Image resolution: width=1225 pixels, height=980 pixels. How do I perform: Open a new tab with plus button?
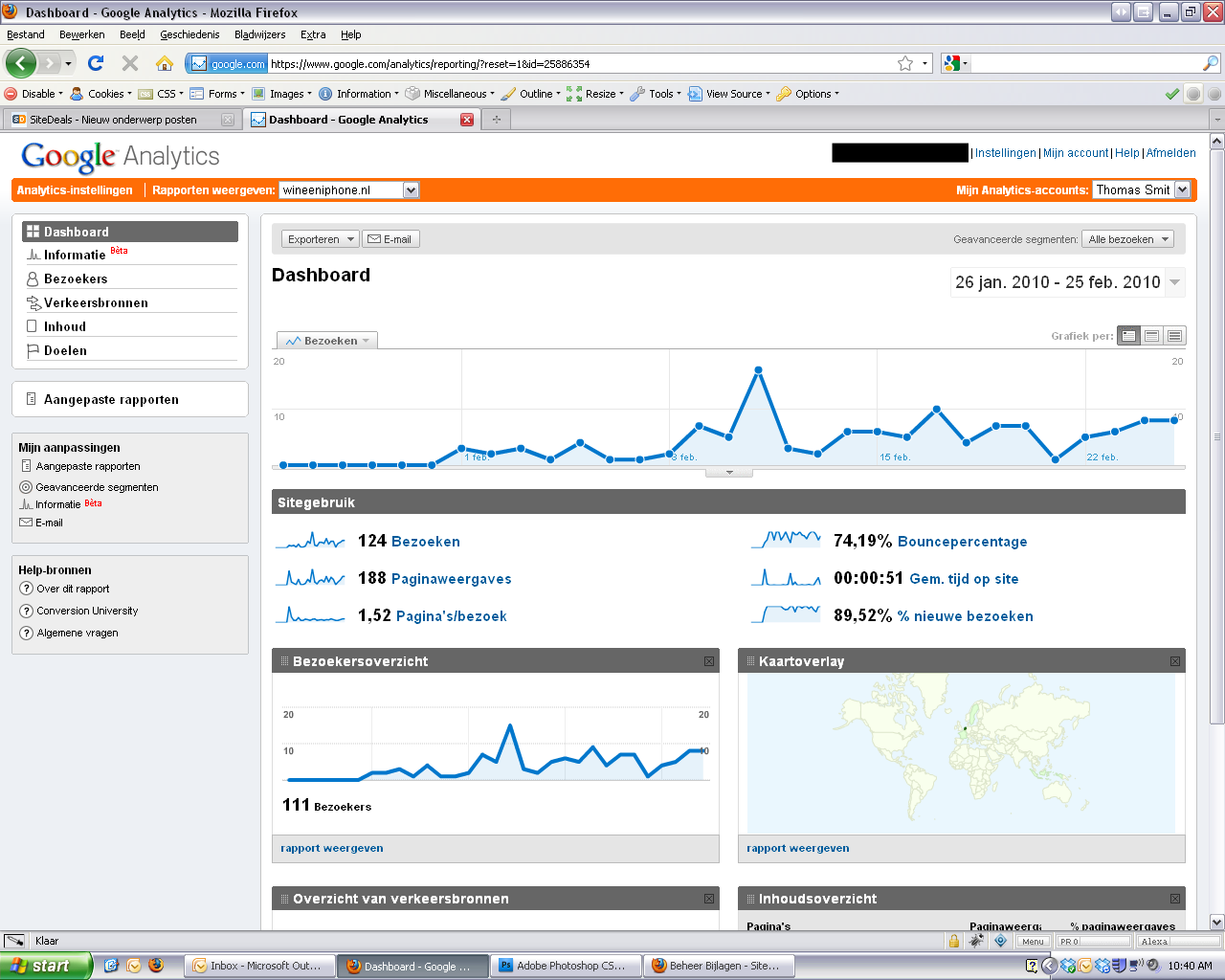pyautogui.click(x=496, y=120)
